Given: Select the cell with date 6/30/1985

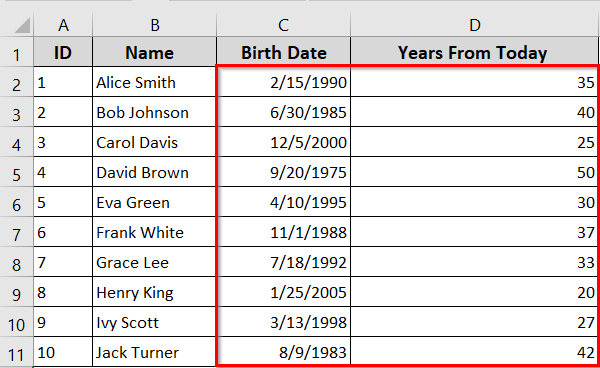Looking at the screenshot, I should (x=284, y=112).
